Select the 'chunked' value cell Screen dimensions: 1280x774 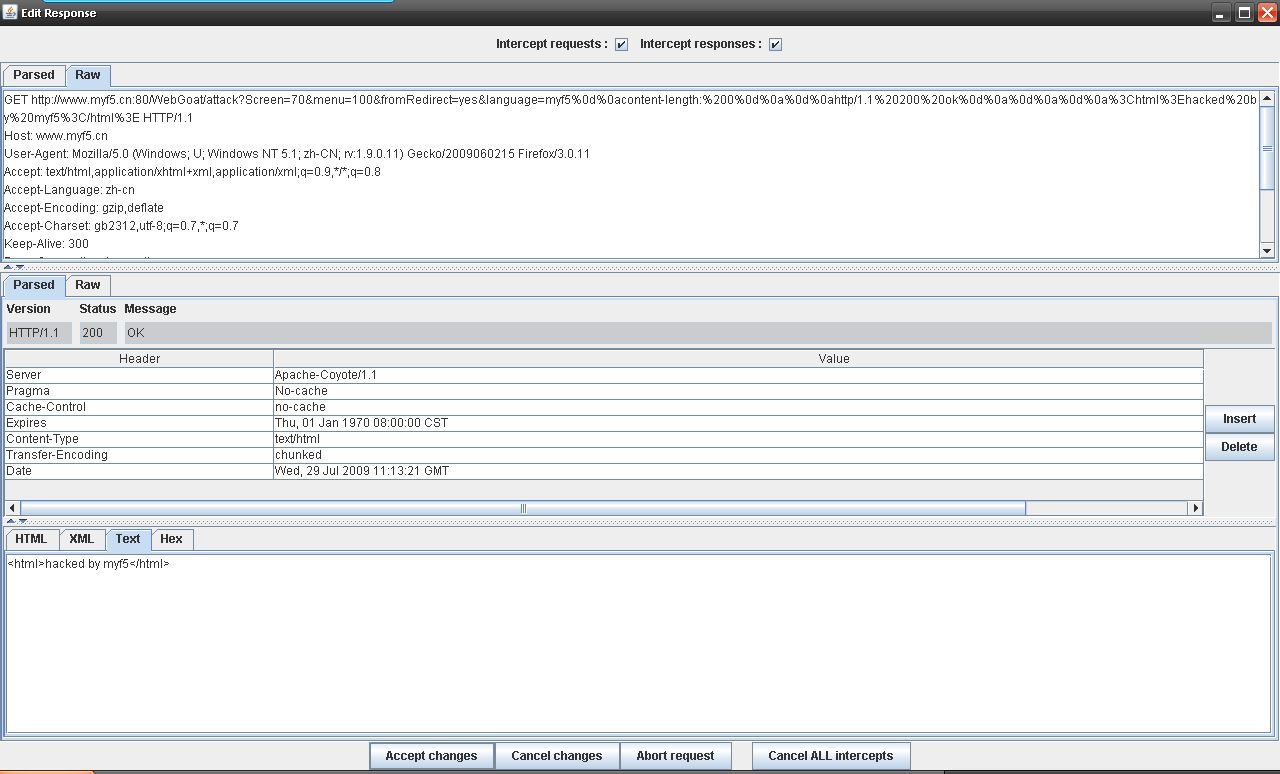738,455
